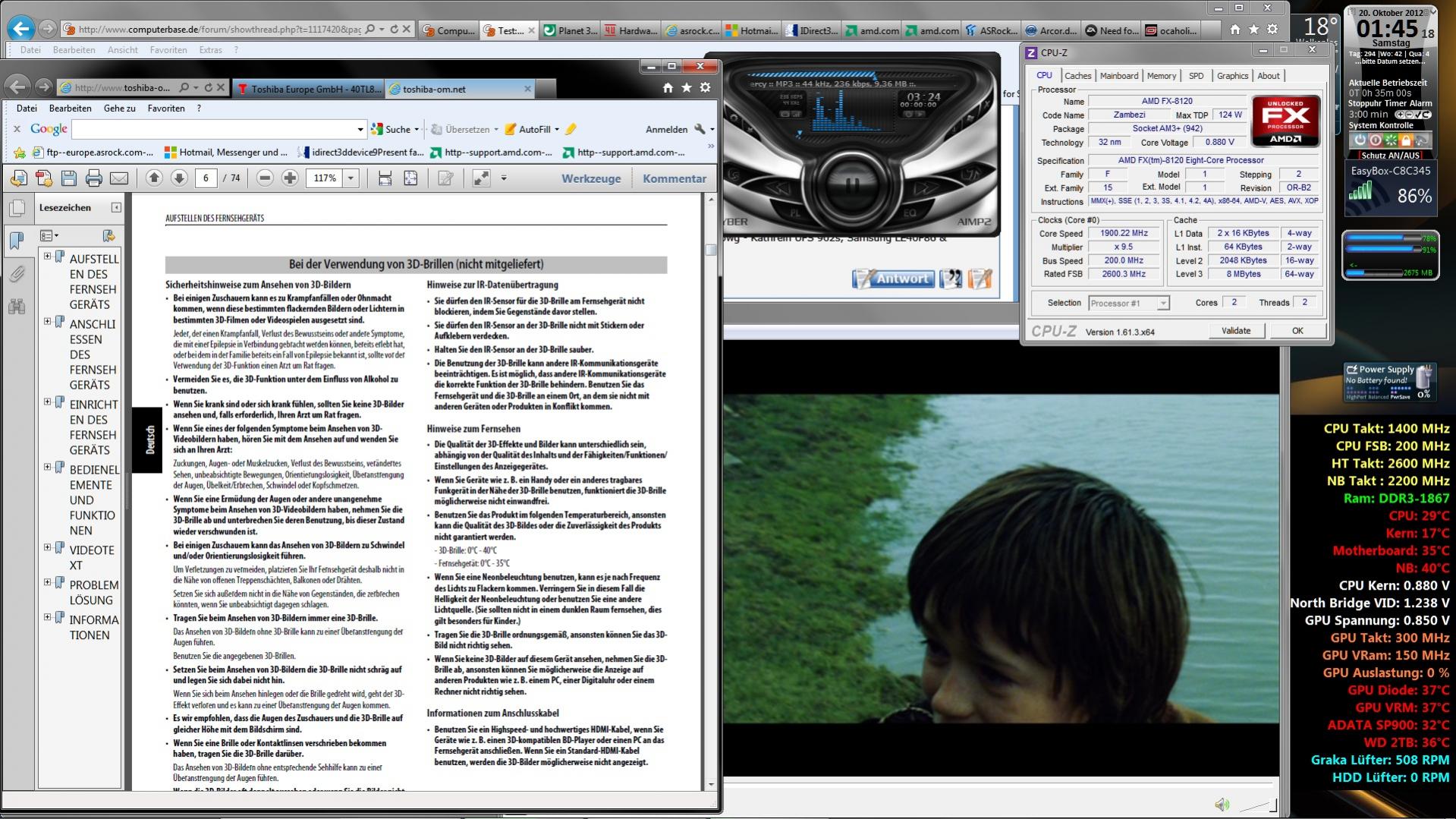Viewport: 1456px width, 819px height.
Task: Open the Kommentar comment pane
Action: point(675,179)
